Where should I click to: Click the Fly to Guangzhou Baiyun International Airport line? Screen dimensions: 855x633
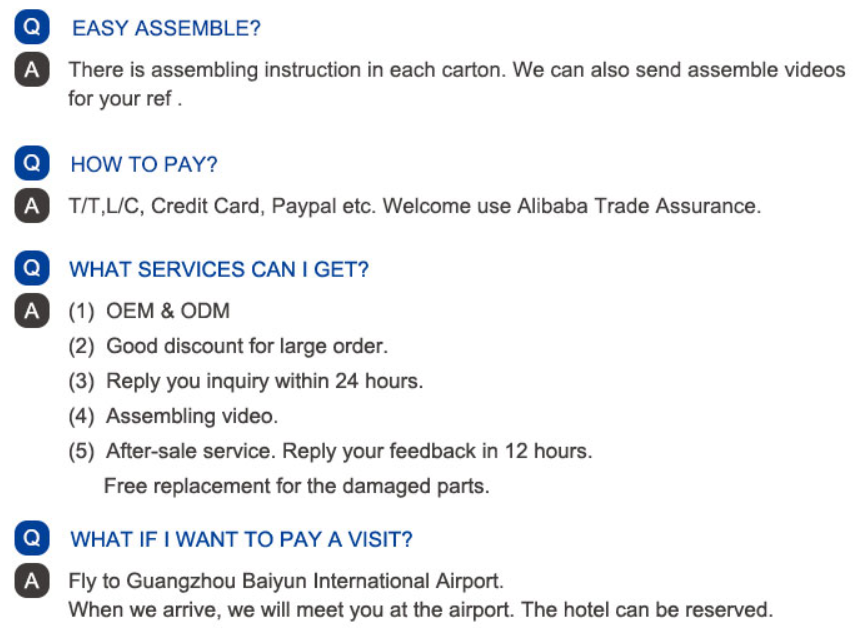(286, 581)
